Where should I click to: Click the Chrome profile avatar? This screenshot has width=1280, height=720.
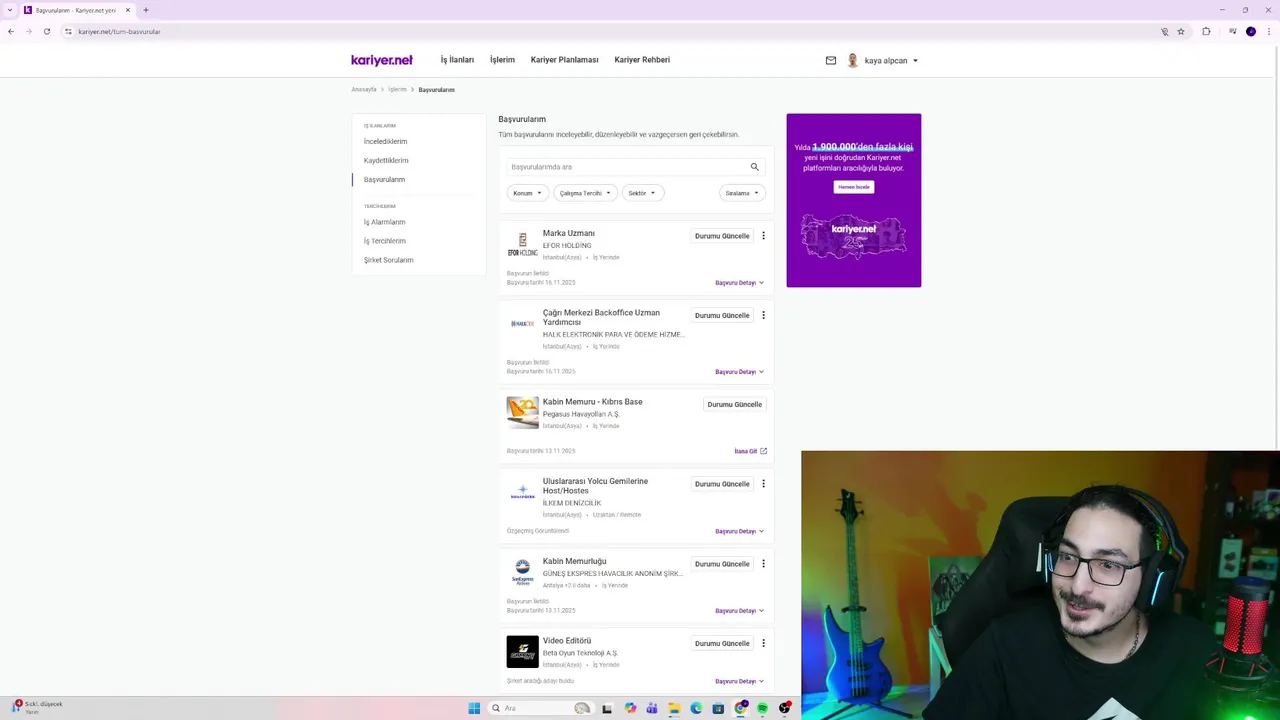coord(1251,31)
